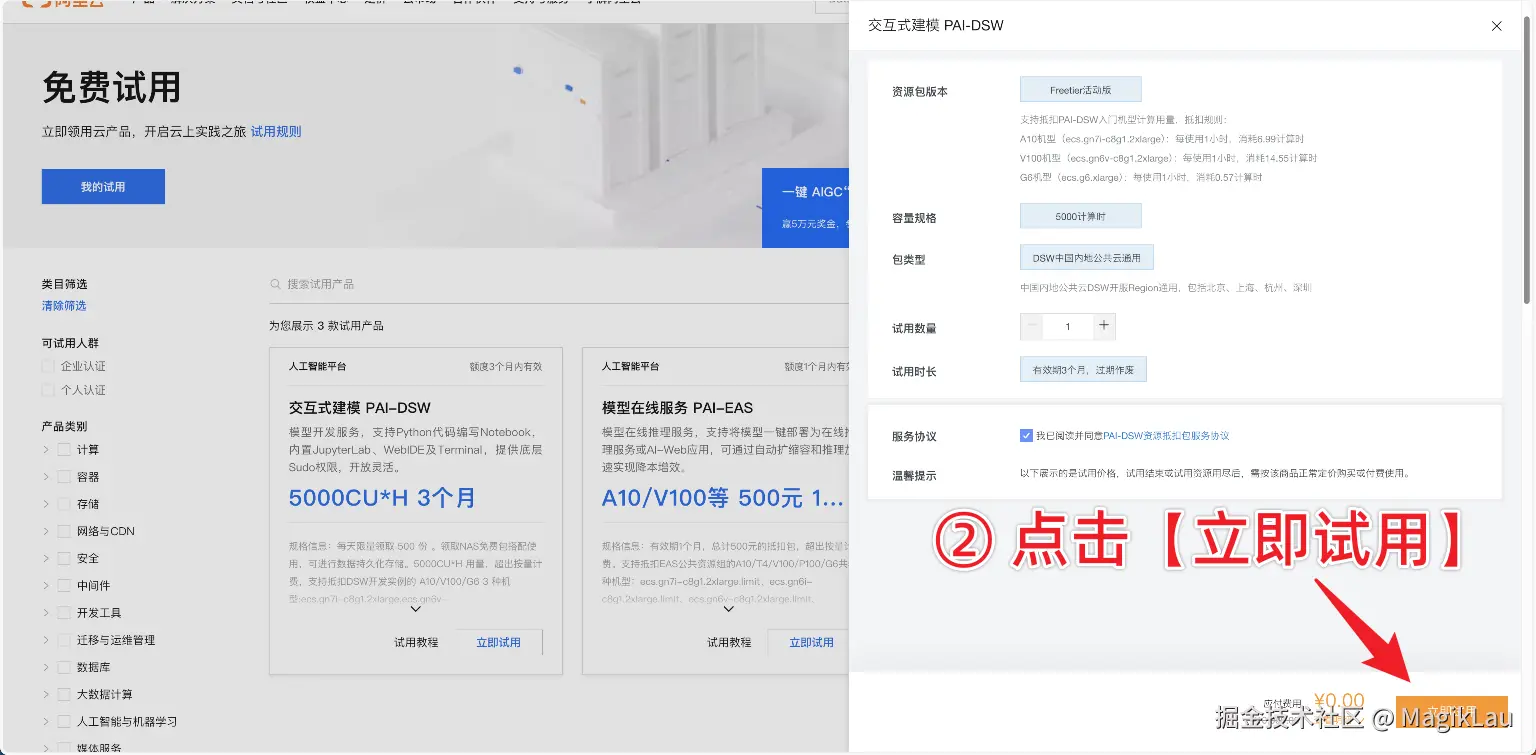Tick the 中间件 category checkbox

[x=64, y=585]
